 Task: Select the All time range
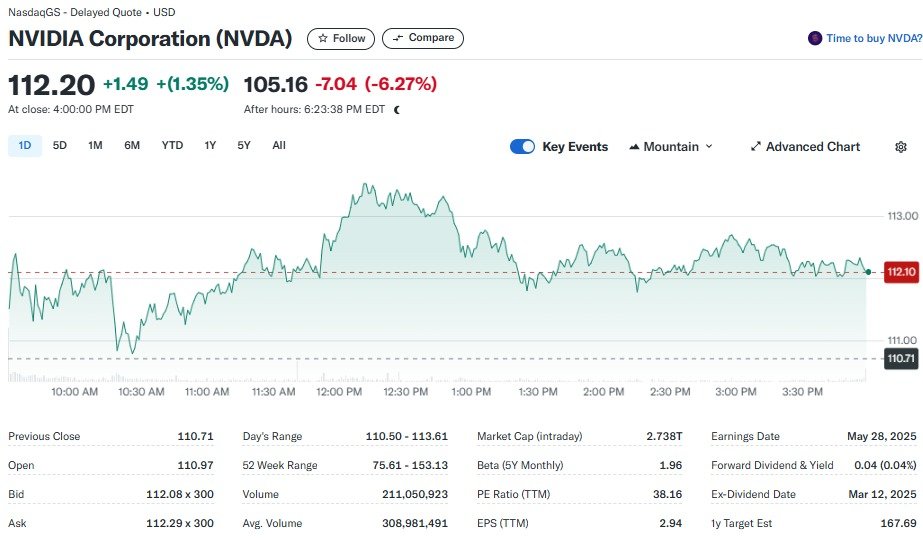pos(279,146)
